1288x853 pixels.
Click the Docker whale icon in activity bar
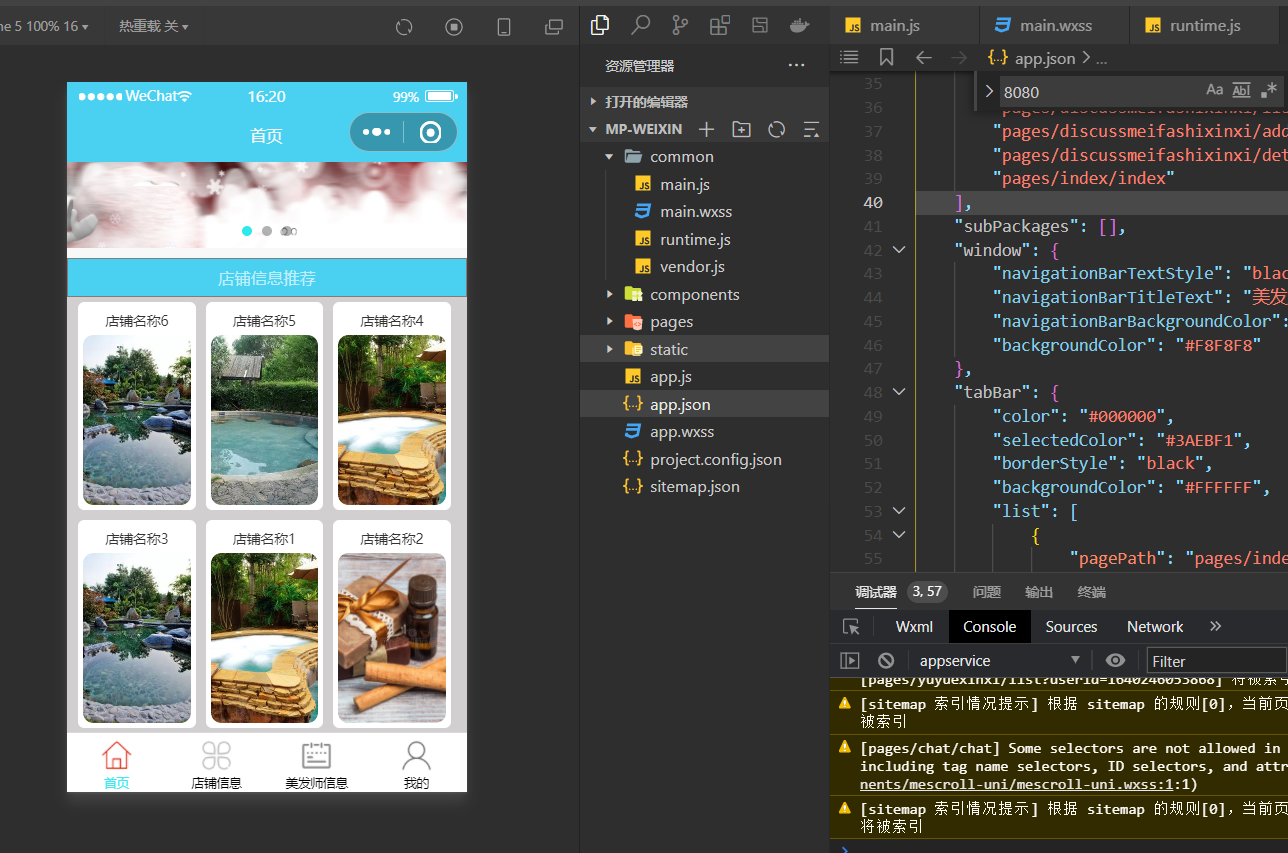click(x=799, y=25)
